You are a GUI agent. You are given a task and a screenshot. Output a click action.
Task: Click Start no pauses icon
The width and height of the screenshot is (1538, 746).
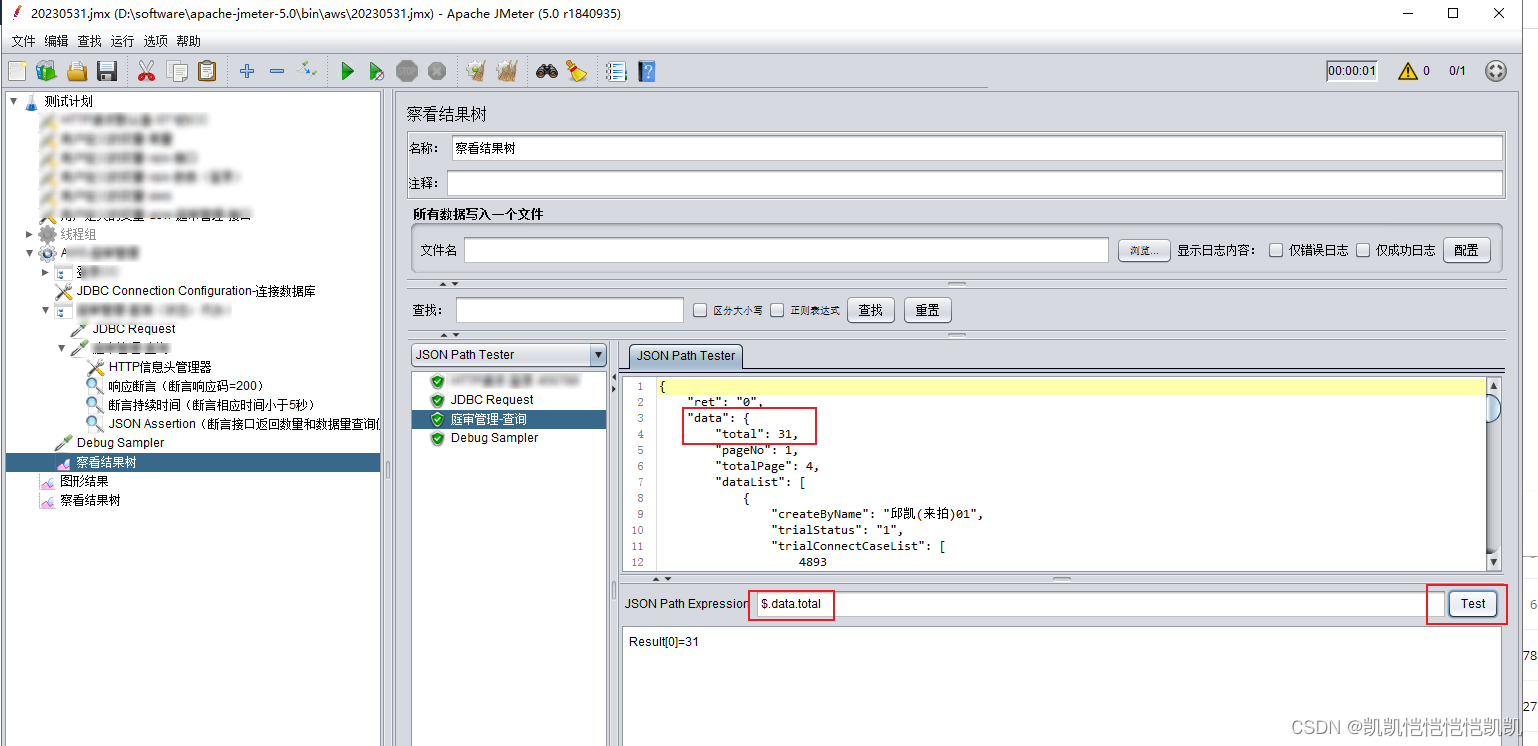(376, 71)
